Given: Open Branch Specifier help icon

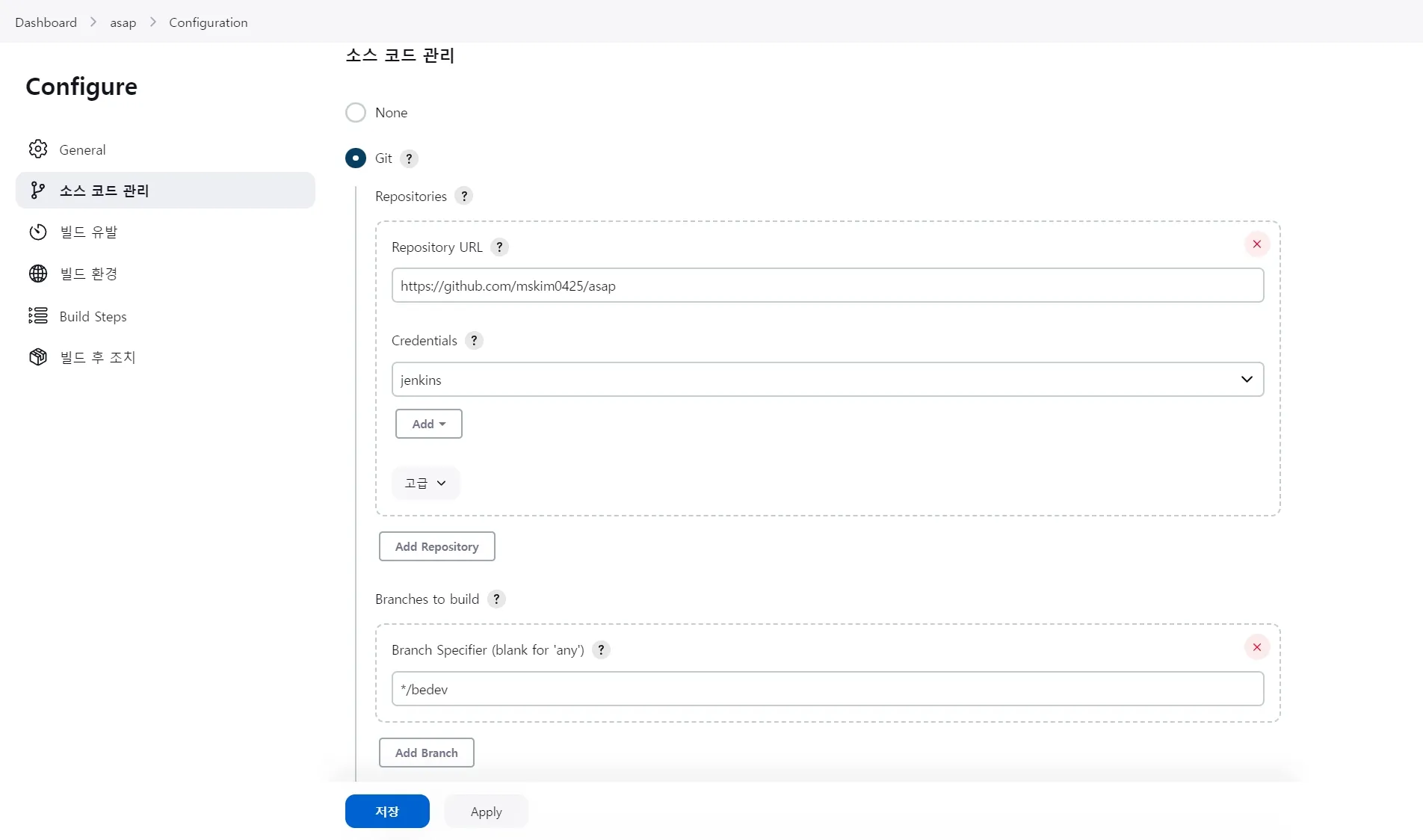Looking at the screenshot, I should 601,650.
